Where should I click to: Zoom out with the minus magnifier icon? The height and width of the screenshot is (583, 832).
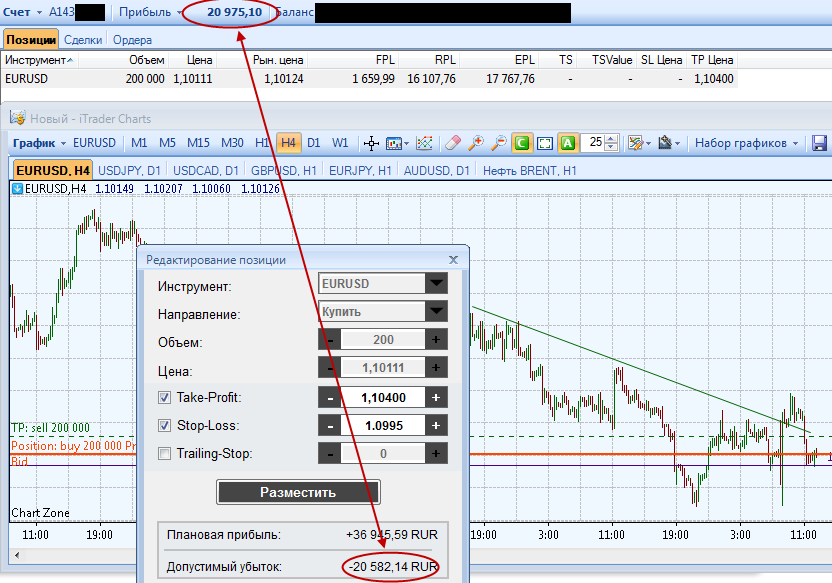(x=498, y=143)
